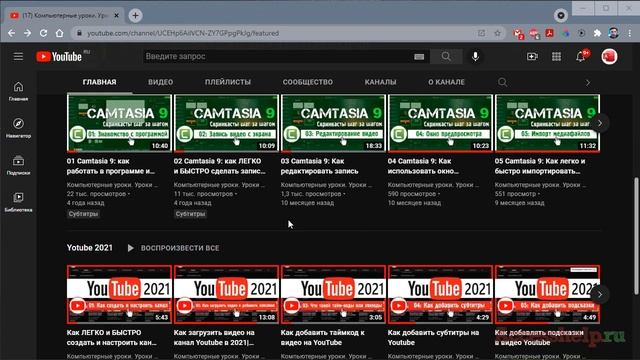Open browser home page button
The height and width of the screenshot is (360, 640).
coord(60,33)
